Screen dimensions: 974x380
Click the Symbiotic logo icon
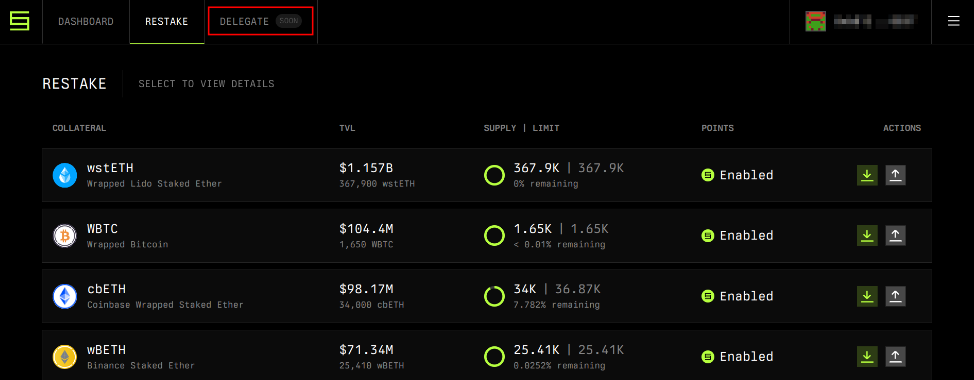pyautogui.click(x=20, y=22)
